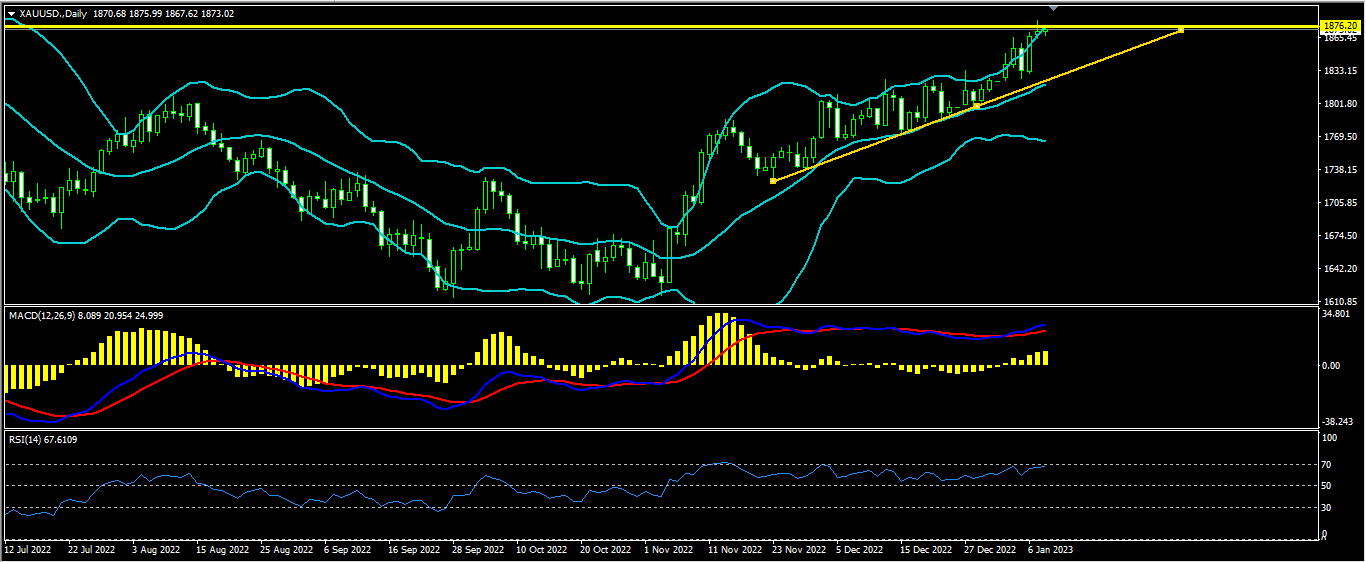Click the MACD 34.801 scale label
This screenshot has height=562, width=1366.
click(x=1336, y=314)
